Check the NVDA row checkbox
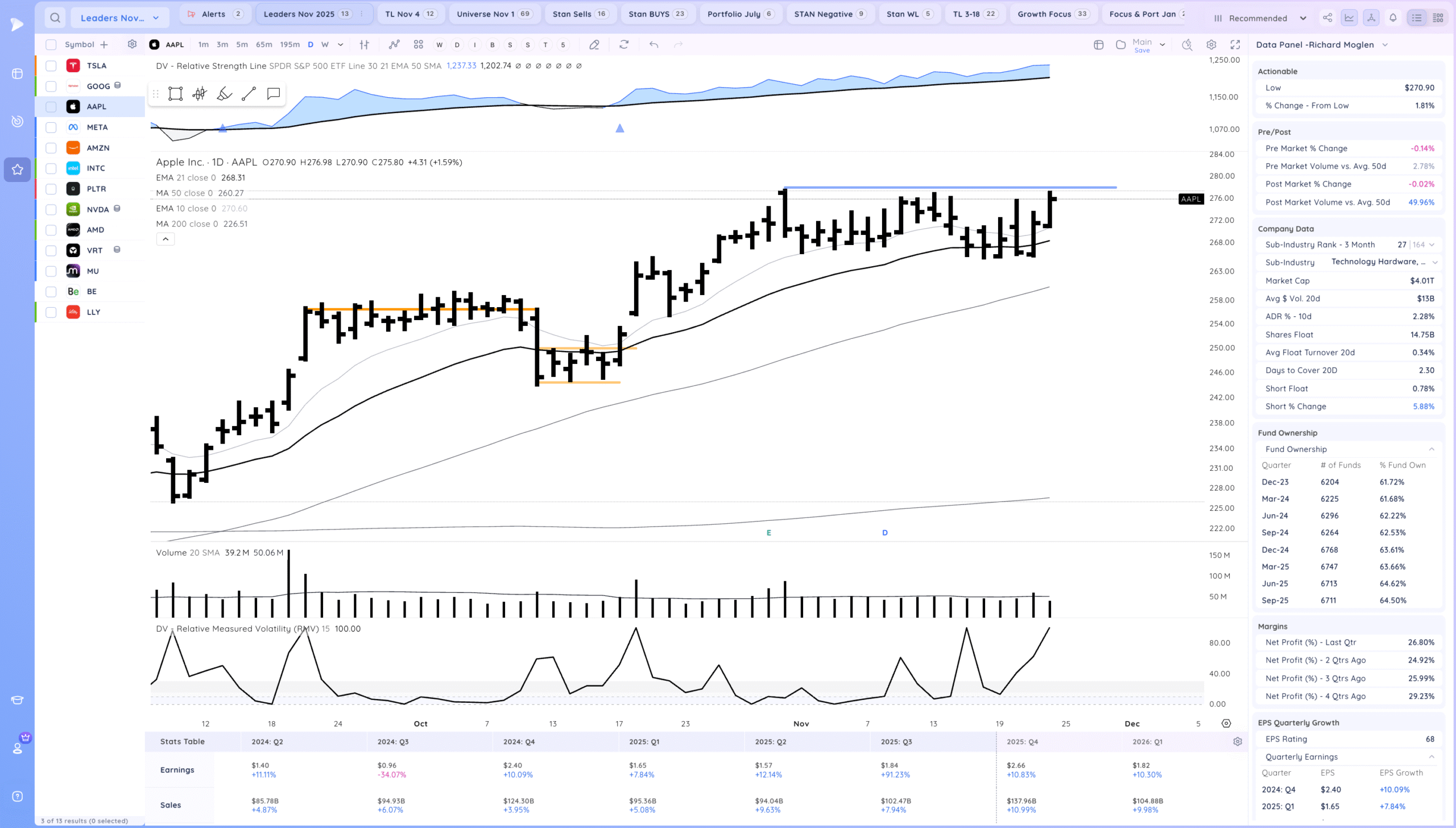Screen dimensions: 1456x828 pyautogui.click(x=51, y=210)
